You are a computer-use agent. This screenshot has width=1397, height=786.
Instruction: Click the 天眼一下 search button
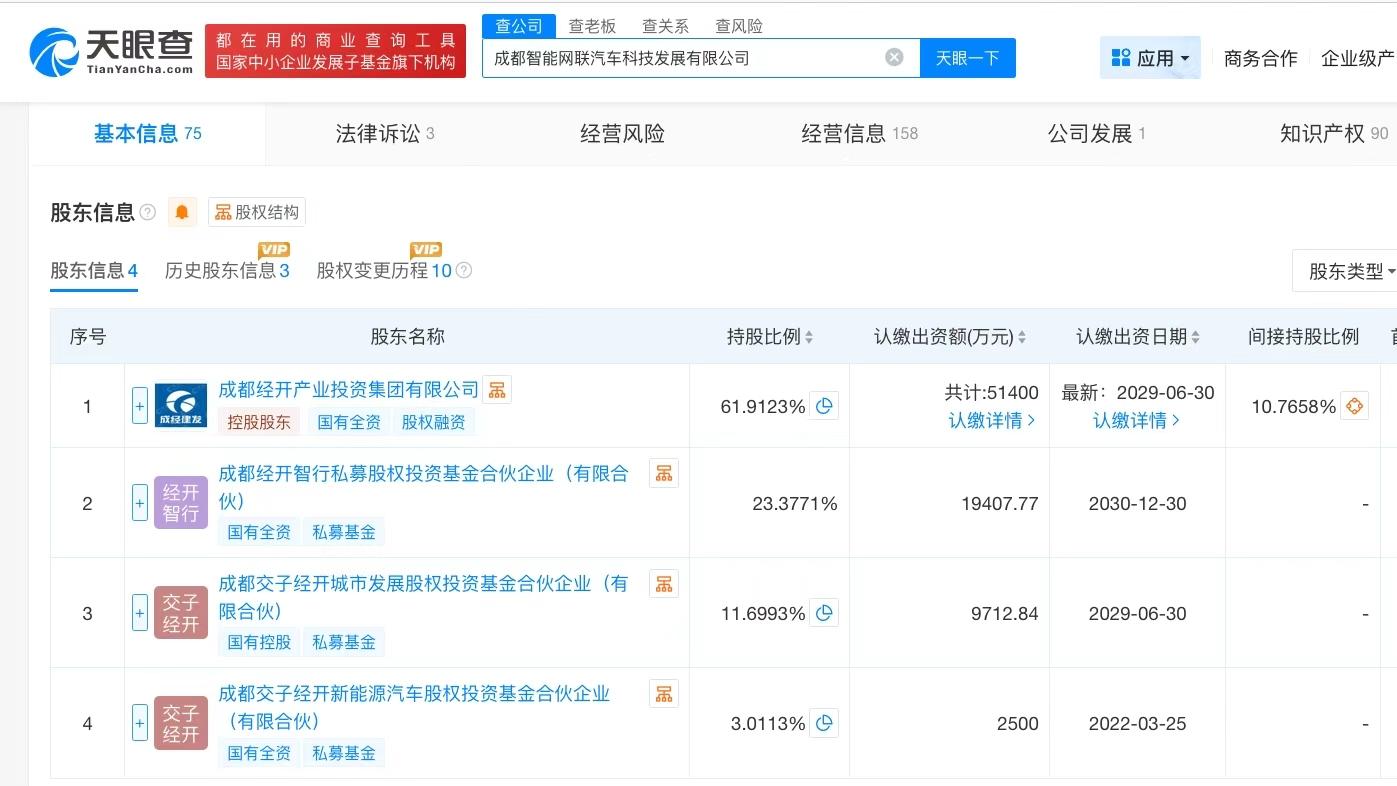click(x=967, y=57)
